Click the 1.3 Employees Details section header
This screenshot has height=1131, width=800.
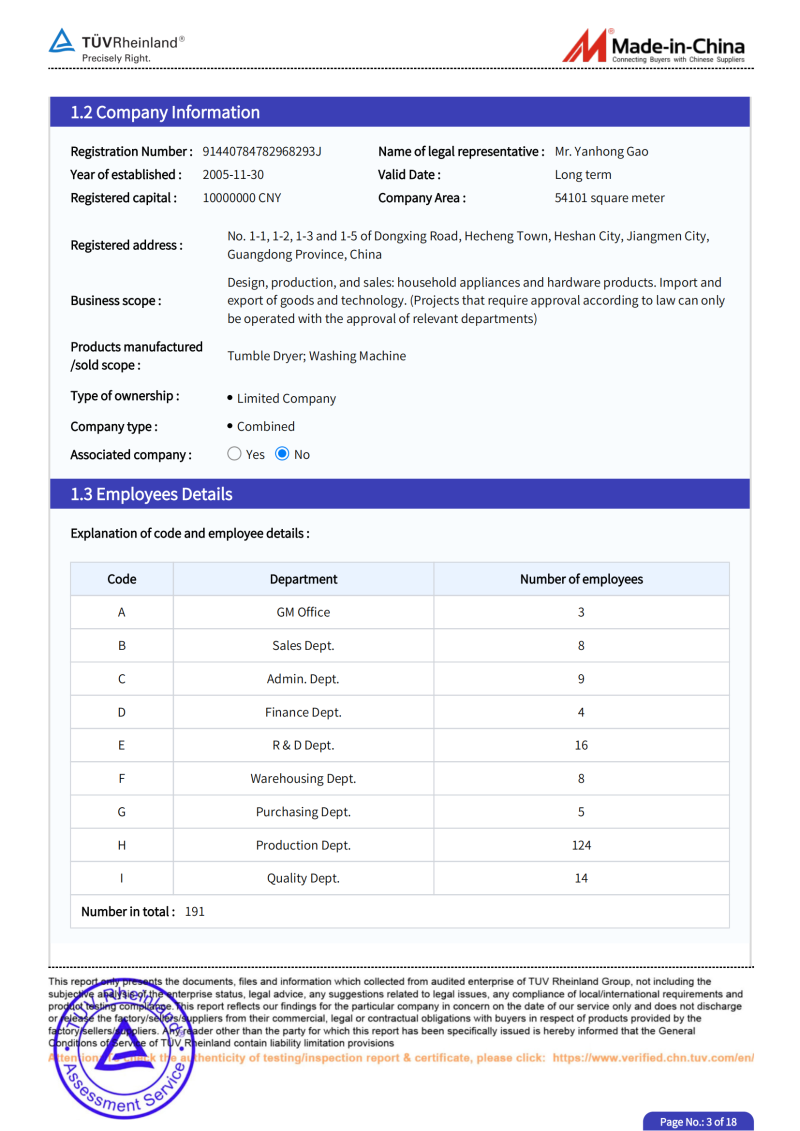(x=151, y=494)
